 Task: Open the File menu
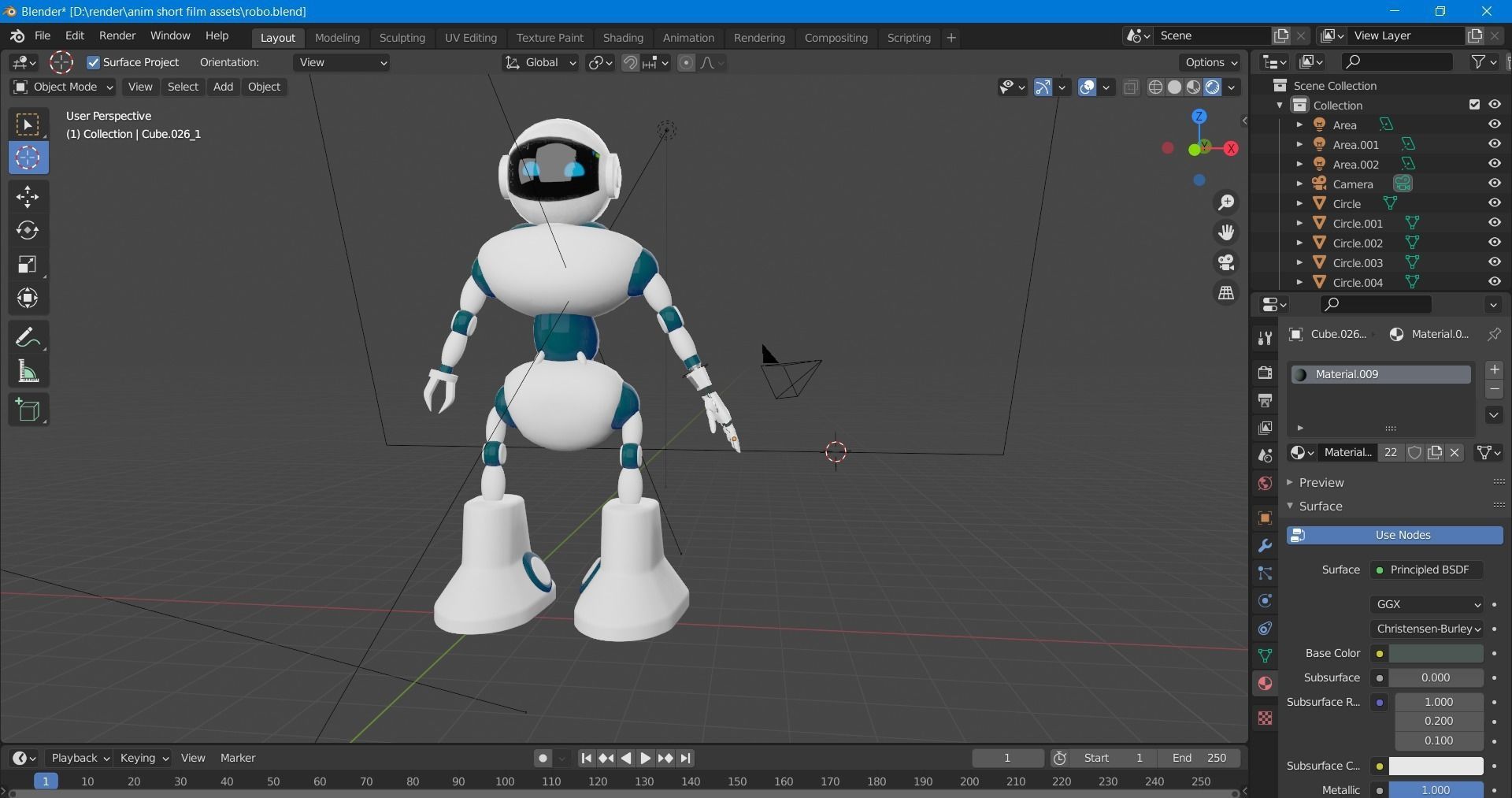pos(43,35)
